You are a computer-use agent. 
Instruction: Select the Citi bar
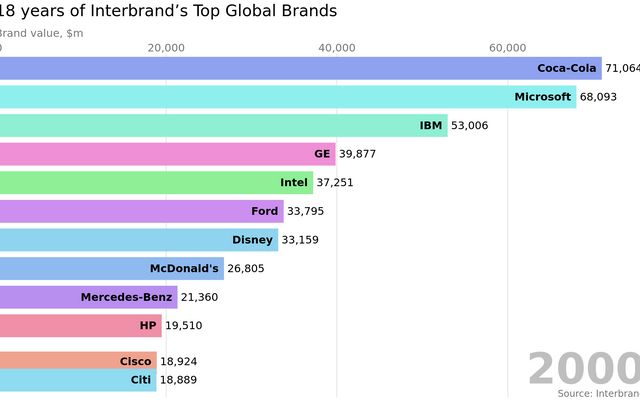pos(78,380)
